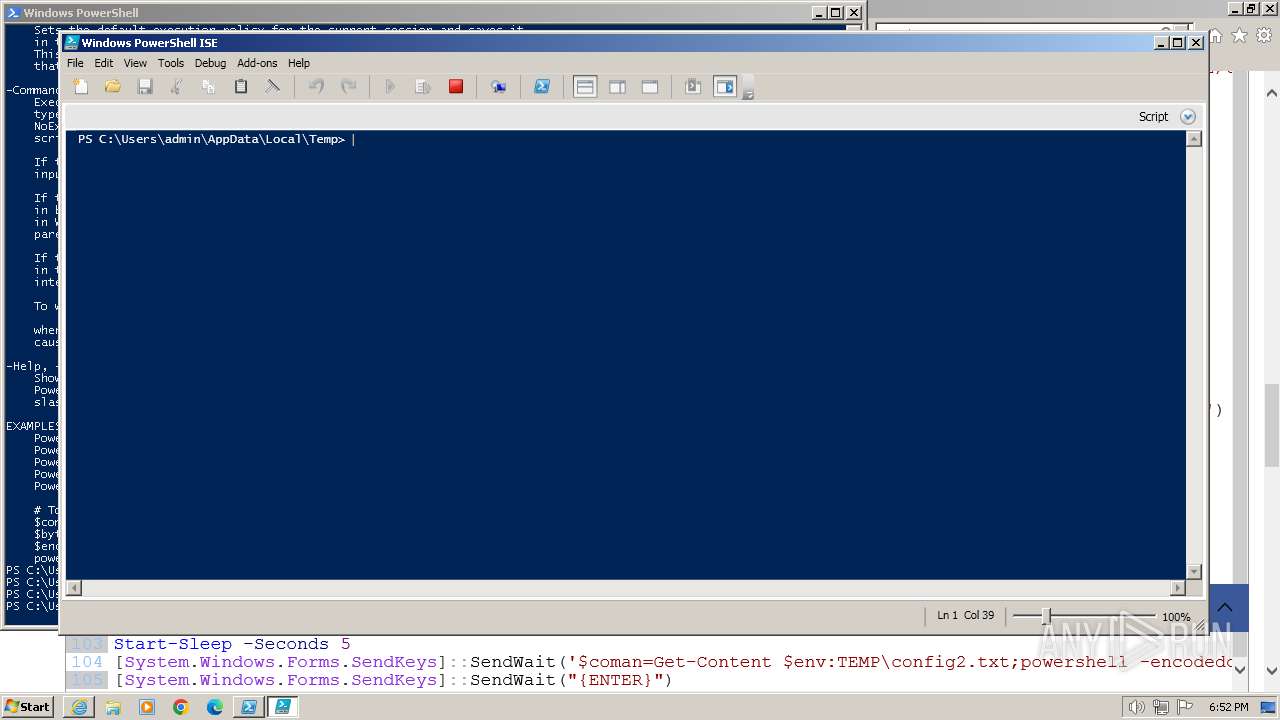The image size is (1280, 720).
Task: Click the SendWait ENTER code on line 105
Action: click(x=394, y=680)
